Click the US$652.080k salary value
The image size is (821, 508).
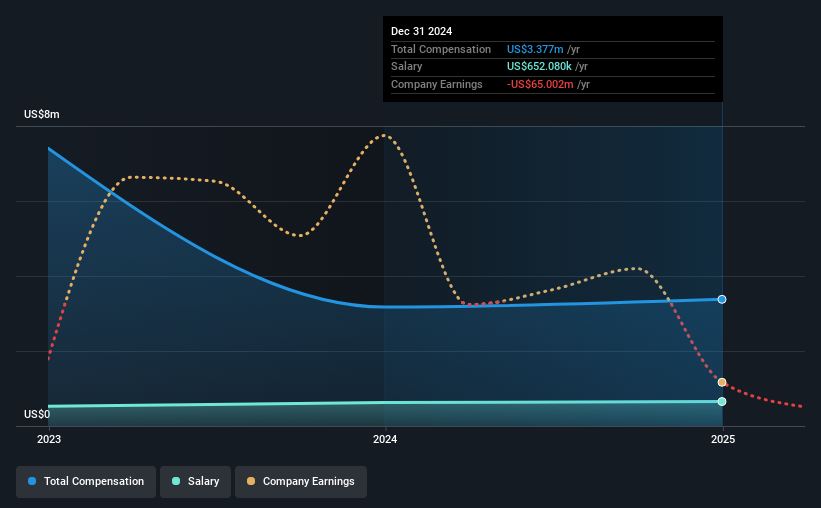539,67
